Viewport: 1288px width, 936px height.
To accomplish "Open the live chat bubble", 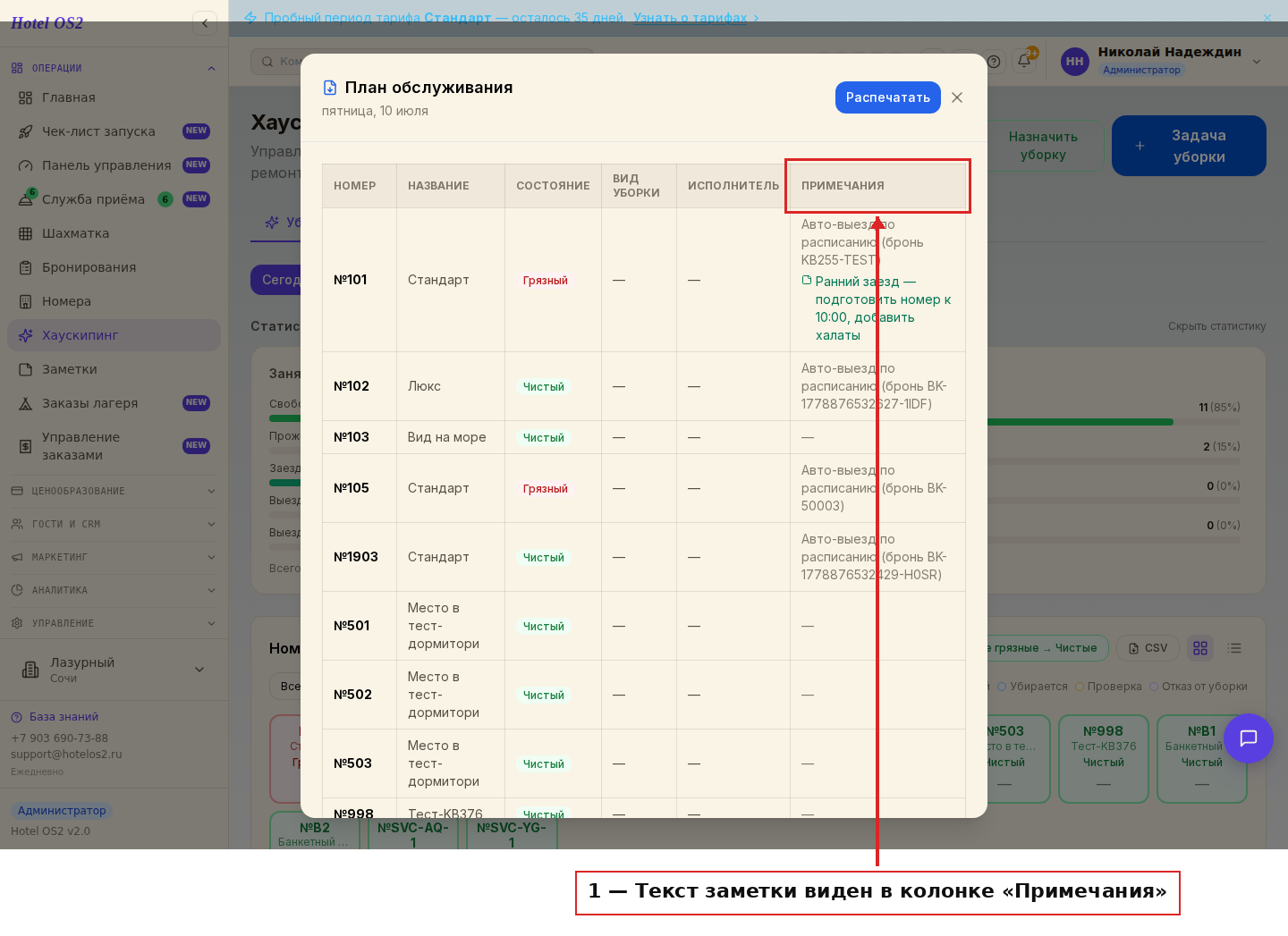I will pyautogui.click(x=1249, y=738).
